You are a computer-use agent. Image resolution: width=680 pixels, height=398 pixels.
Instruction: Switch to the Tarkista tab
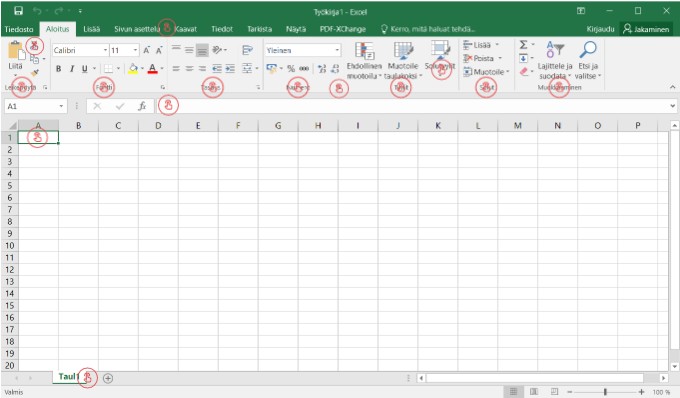tap(259, 29)
